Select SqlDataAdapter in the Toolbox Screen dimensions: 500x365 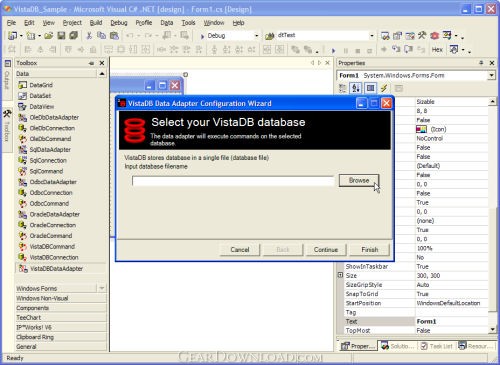pos(50,150)
